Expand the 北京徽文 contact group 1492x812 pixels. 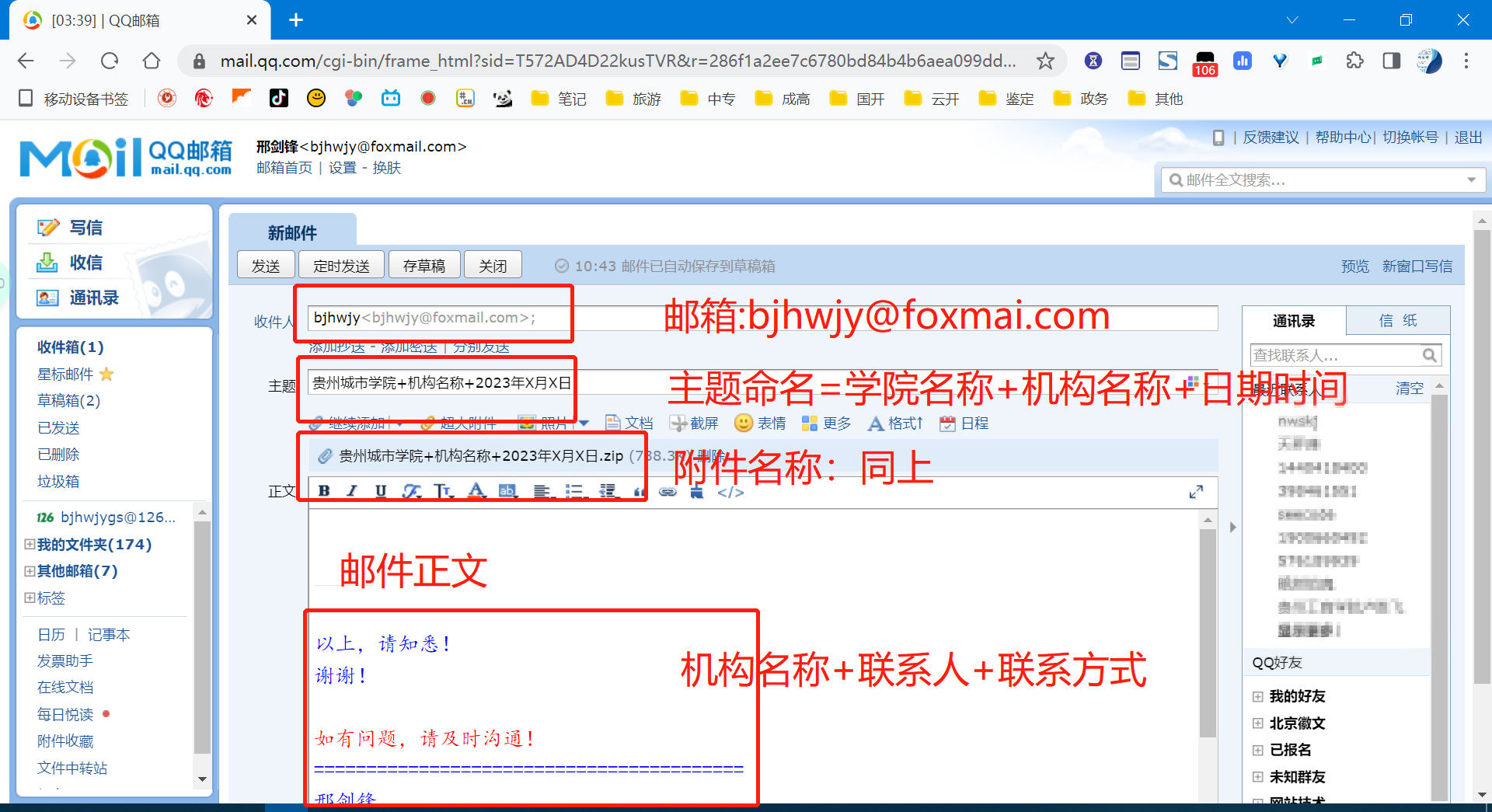click(1257, 723)
